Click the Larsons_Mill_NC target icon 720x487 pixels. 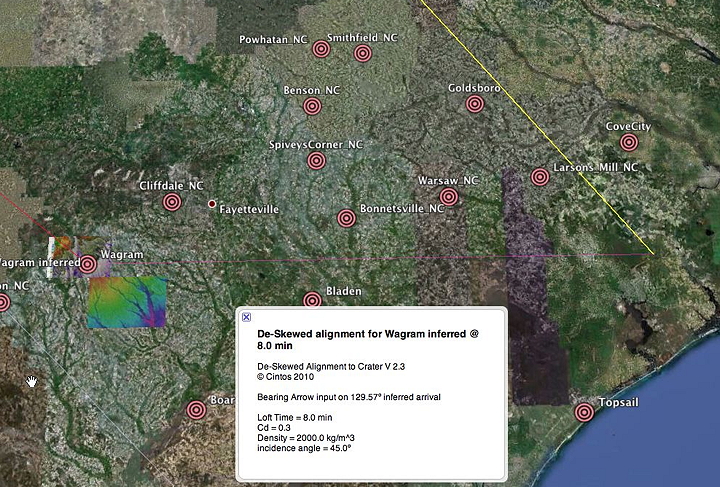[x=540, y=177]
